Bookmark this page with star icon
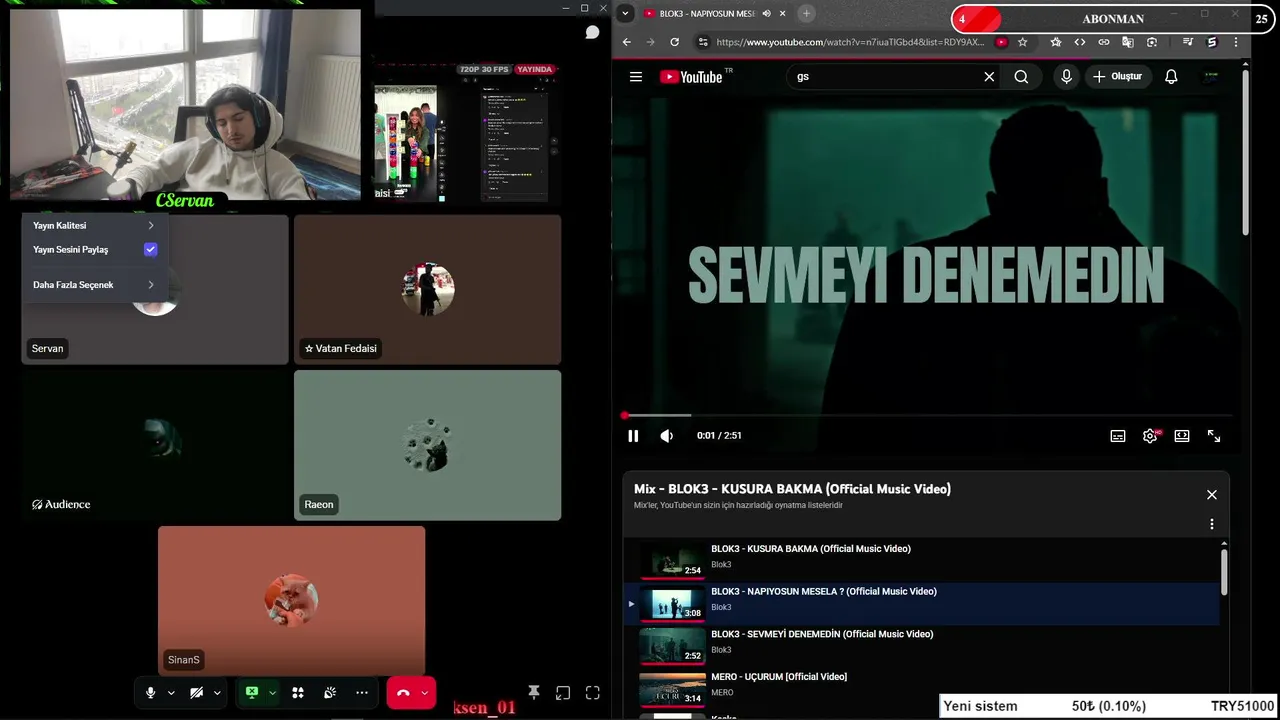The height and width of the screenshot is (720, 1280). click(x=1022, y=42)
